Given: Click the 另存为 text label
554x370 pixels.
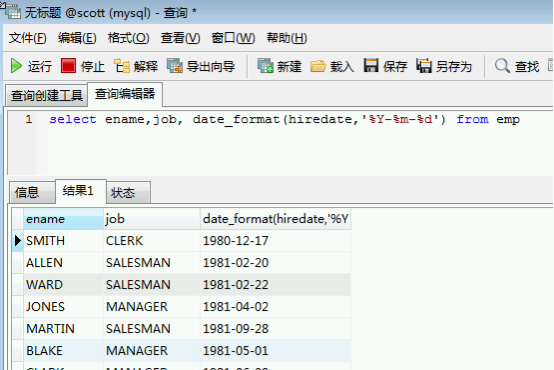Looking at the screenshot, I should point(454,66).
